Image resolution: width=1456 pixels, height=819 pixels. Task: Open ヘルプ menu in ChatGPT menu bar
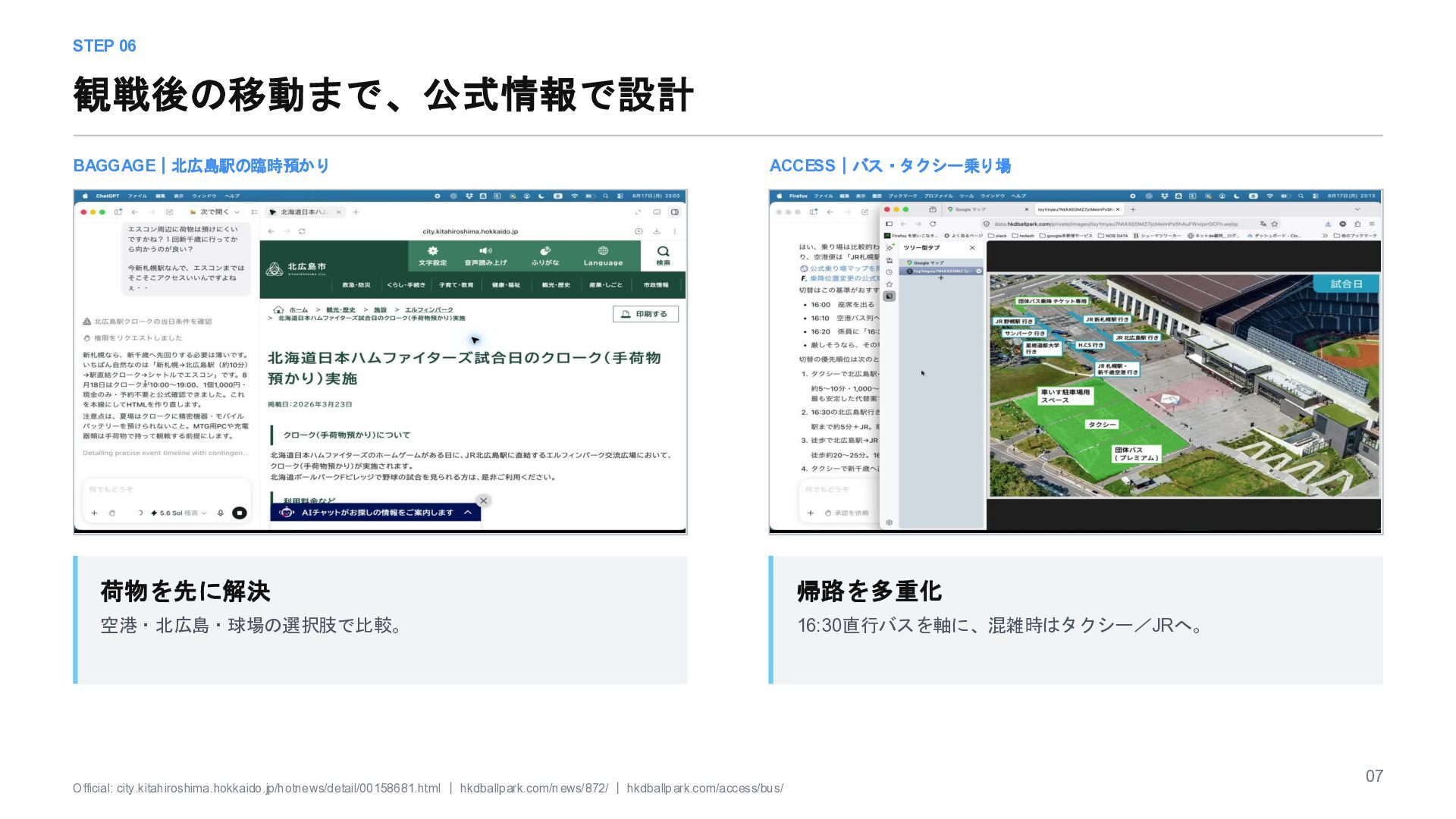[x=232, y=196]
